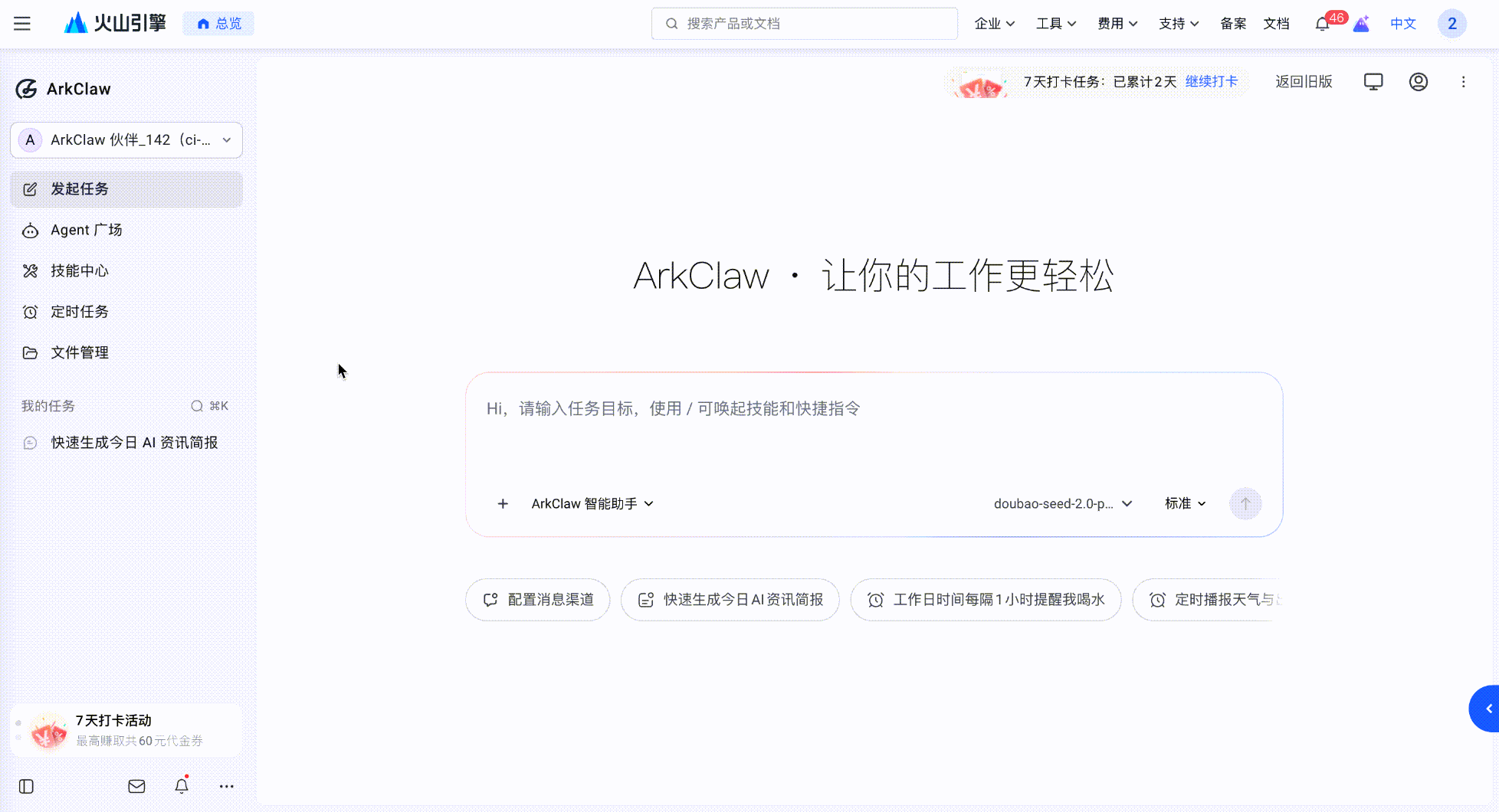This screenshot has height=812, width=1499.
Task: Click the red envelope in top banner
Action: tap(981, 84)
